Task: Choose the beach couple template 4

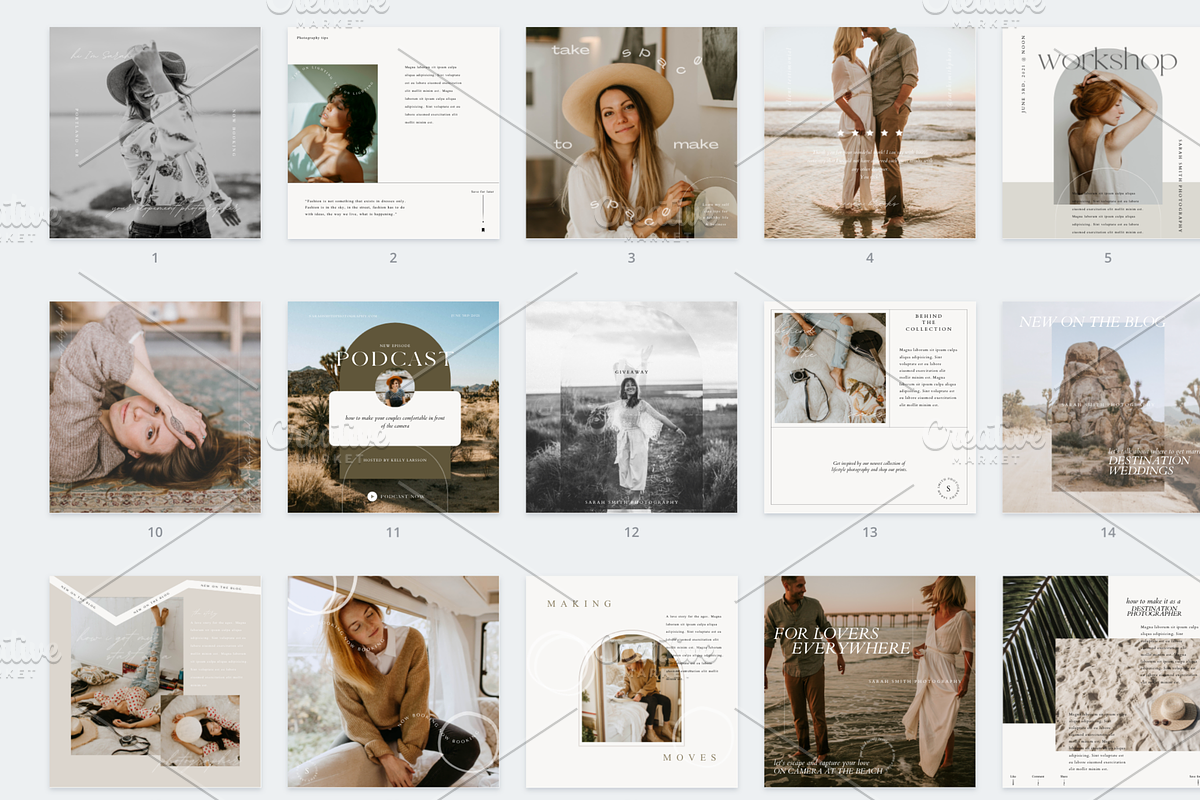Action: (870, 132)
